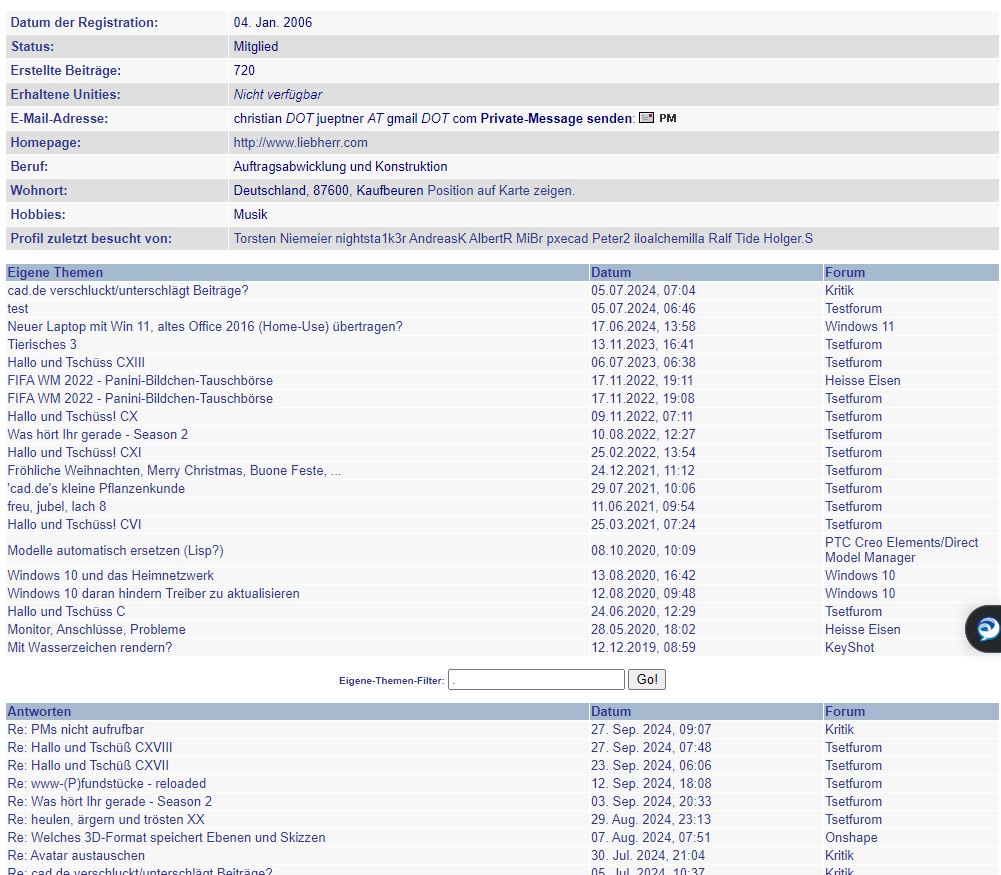The width and height of the screenshot is (1001, 875).
Task: Open profile visitor iloalchemilla
Action: click(669, 239)
